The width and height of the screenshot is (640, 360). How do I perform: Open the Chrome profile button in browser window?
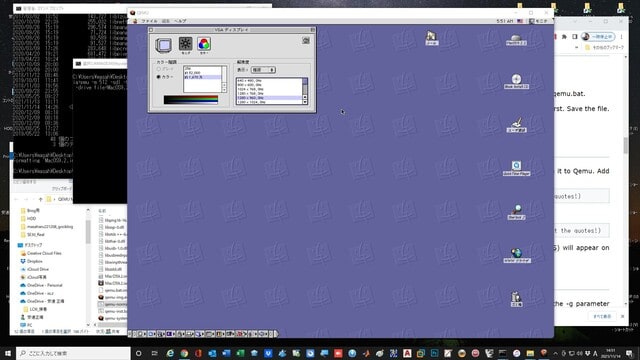click(x=598, y=37)
